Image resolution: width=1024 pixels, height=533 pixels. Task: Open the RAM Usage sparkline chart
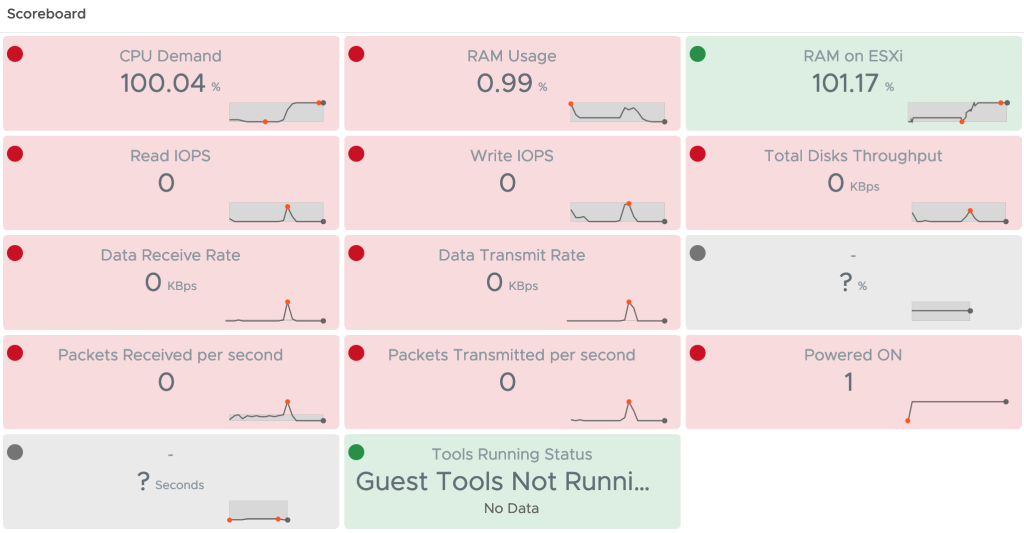[618, 112]
